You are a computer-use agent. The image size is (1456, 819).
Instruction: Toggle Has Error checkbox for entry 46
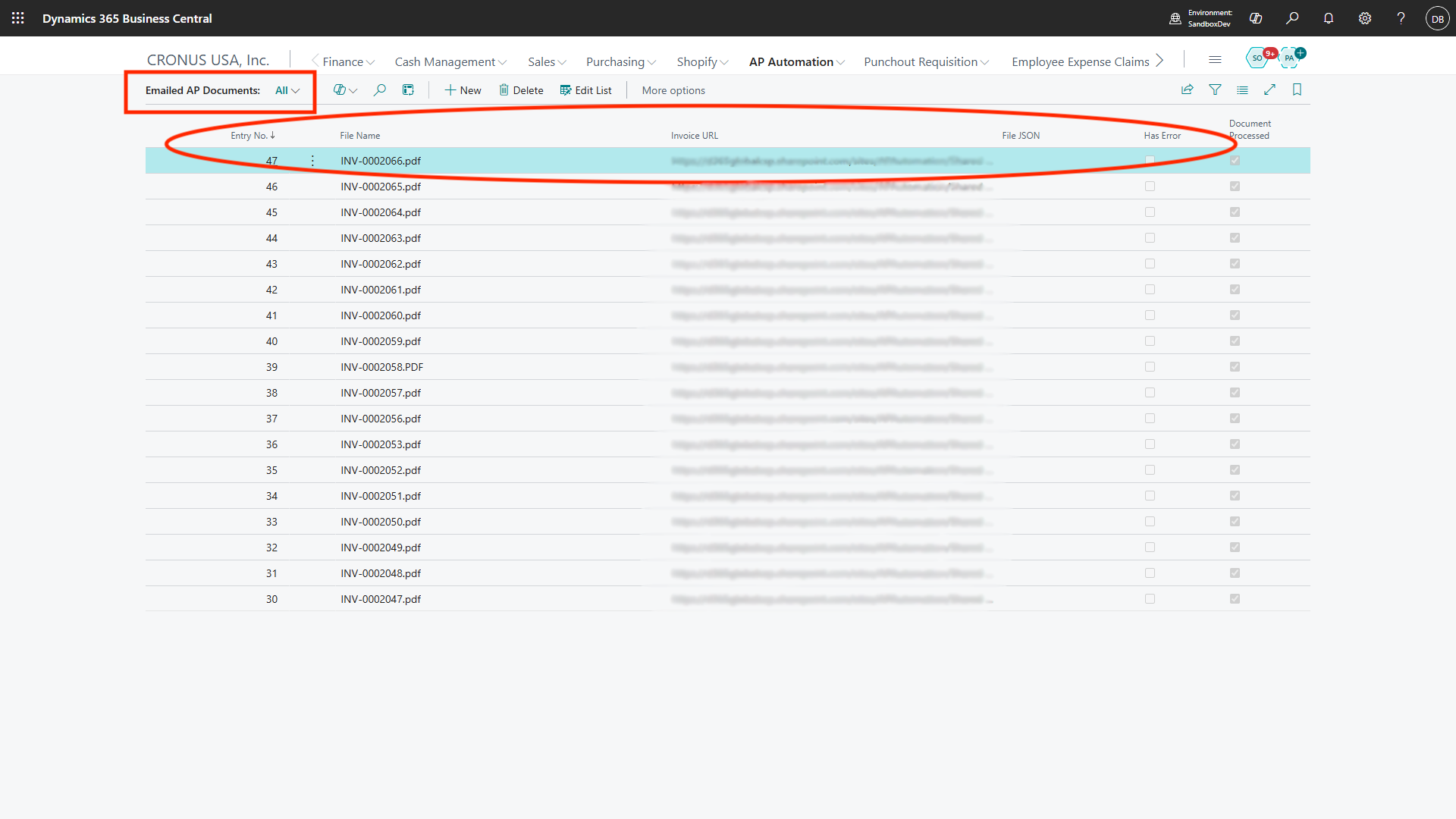pos(1150,187)
